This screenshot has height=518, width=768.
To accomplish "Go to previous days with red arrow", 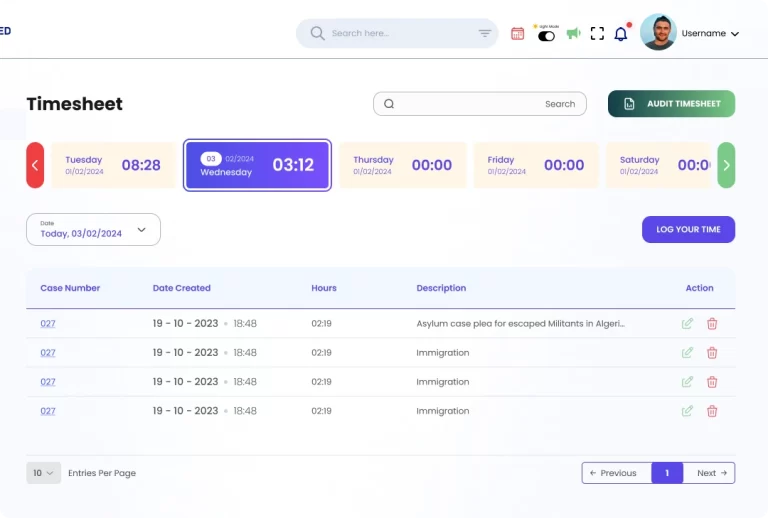I will (x=35, y=165).
